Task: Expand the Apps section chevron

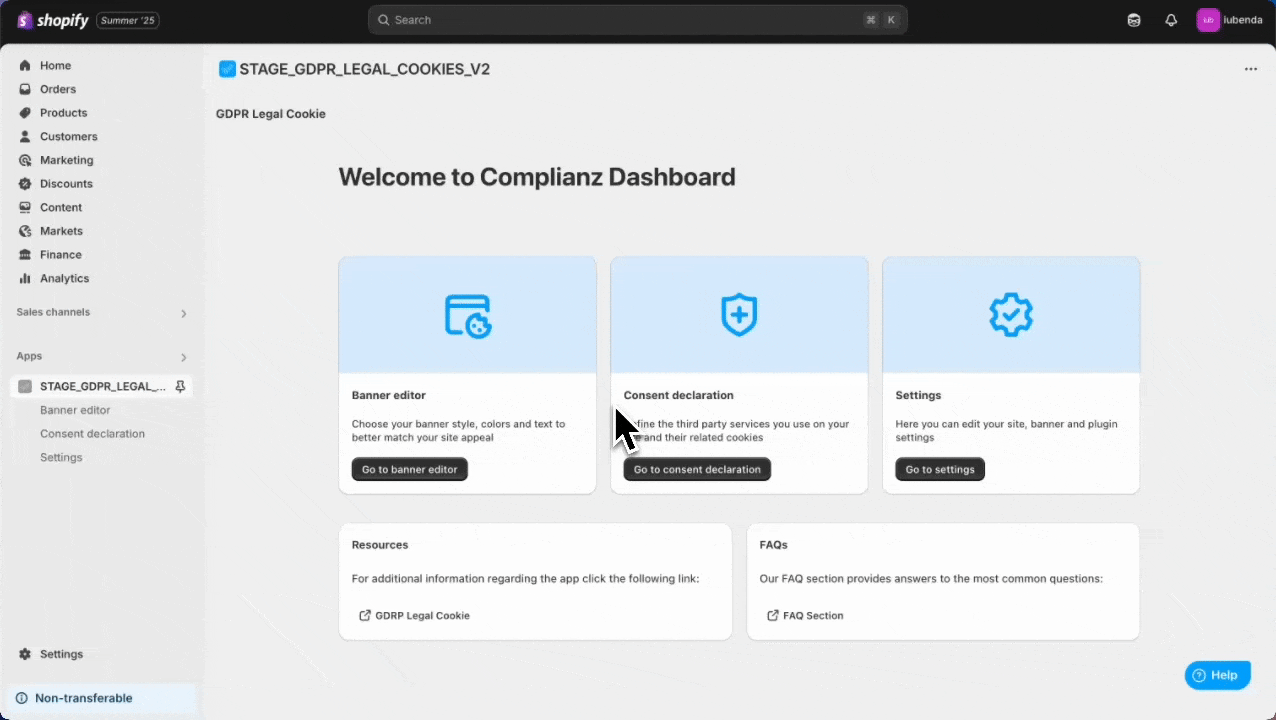Action: point(183,357)
